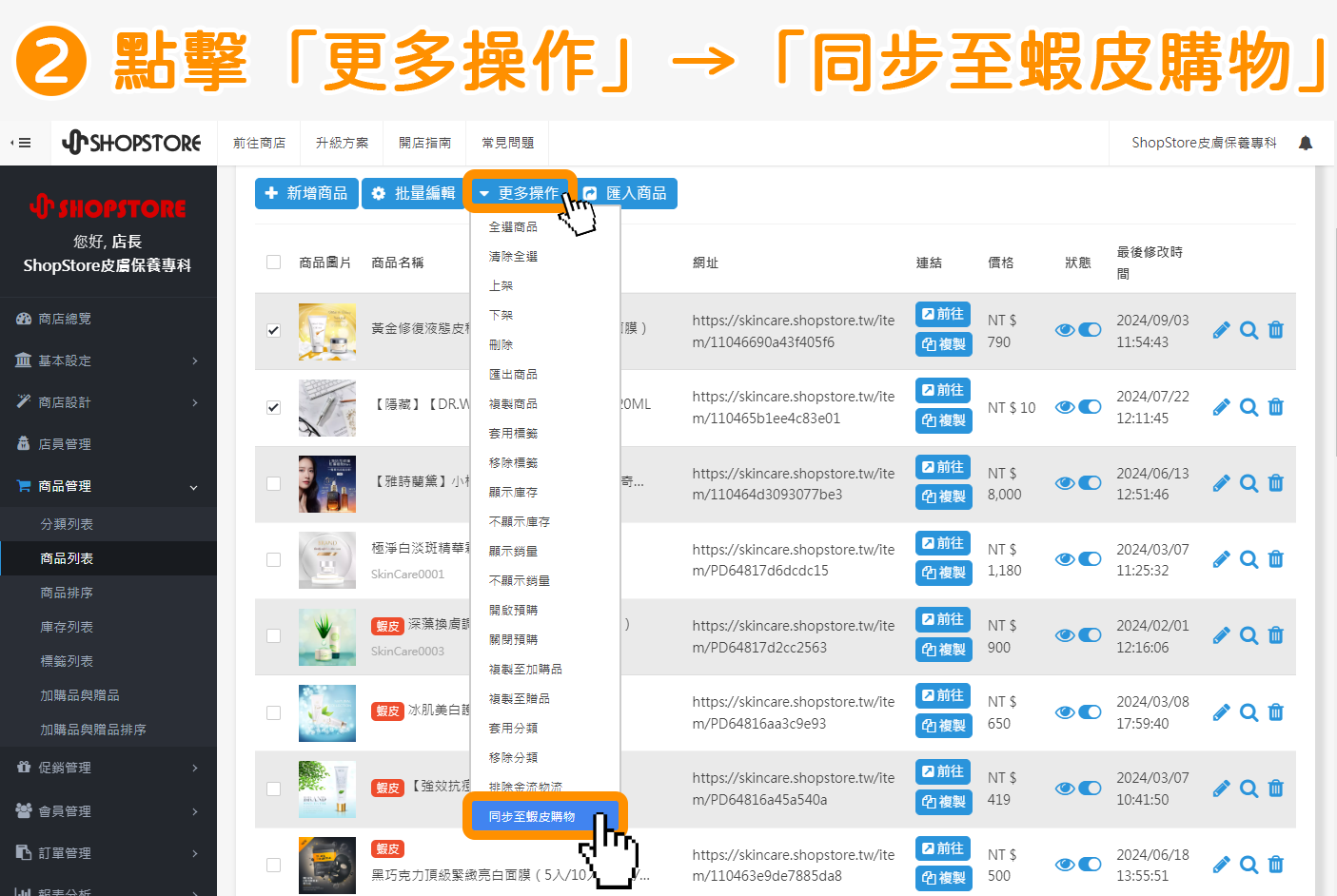Image resolution: width=1337 pixels, height=896 pixels.
Task: Click 前往 button for NT$ 790 product
Action: click(x=943, y=314)
